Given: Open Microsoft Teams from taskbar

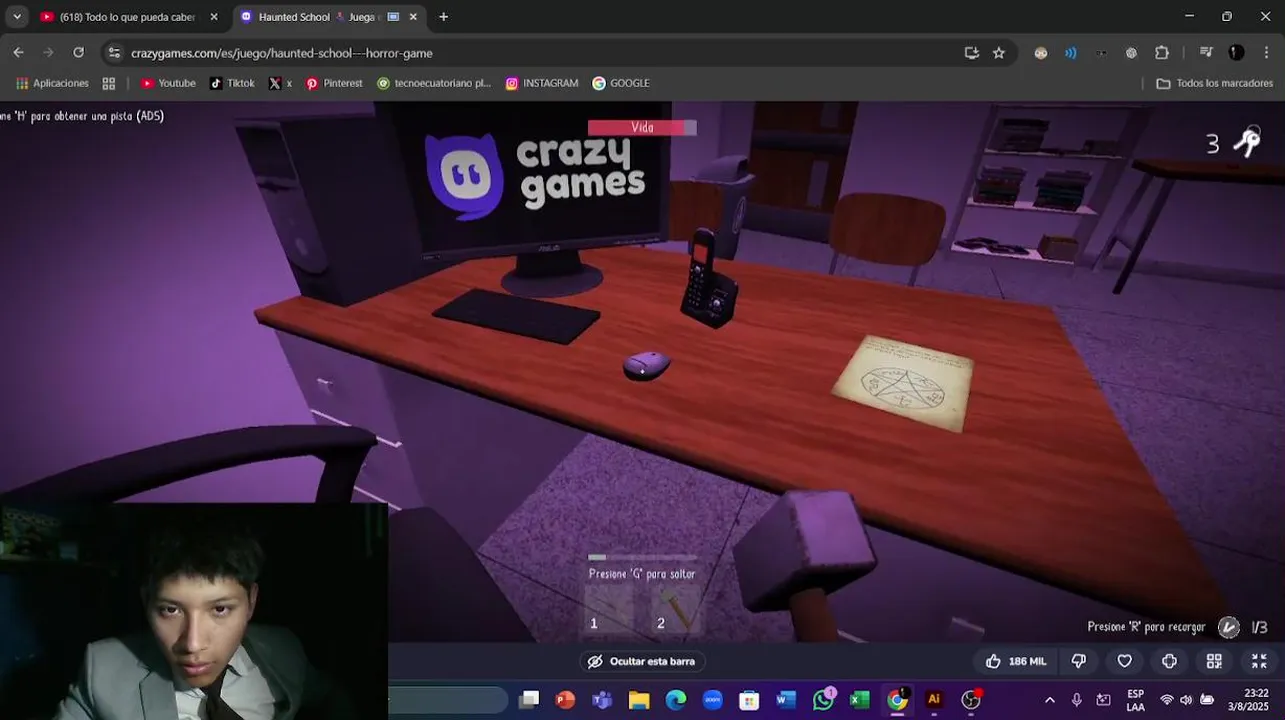Looking at the screenshot, I should [x=602, y=700].
